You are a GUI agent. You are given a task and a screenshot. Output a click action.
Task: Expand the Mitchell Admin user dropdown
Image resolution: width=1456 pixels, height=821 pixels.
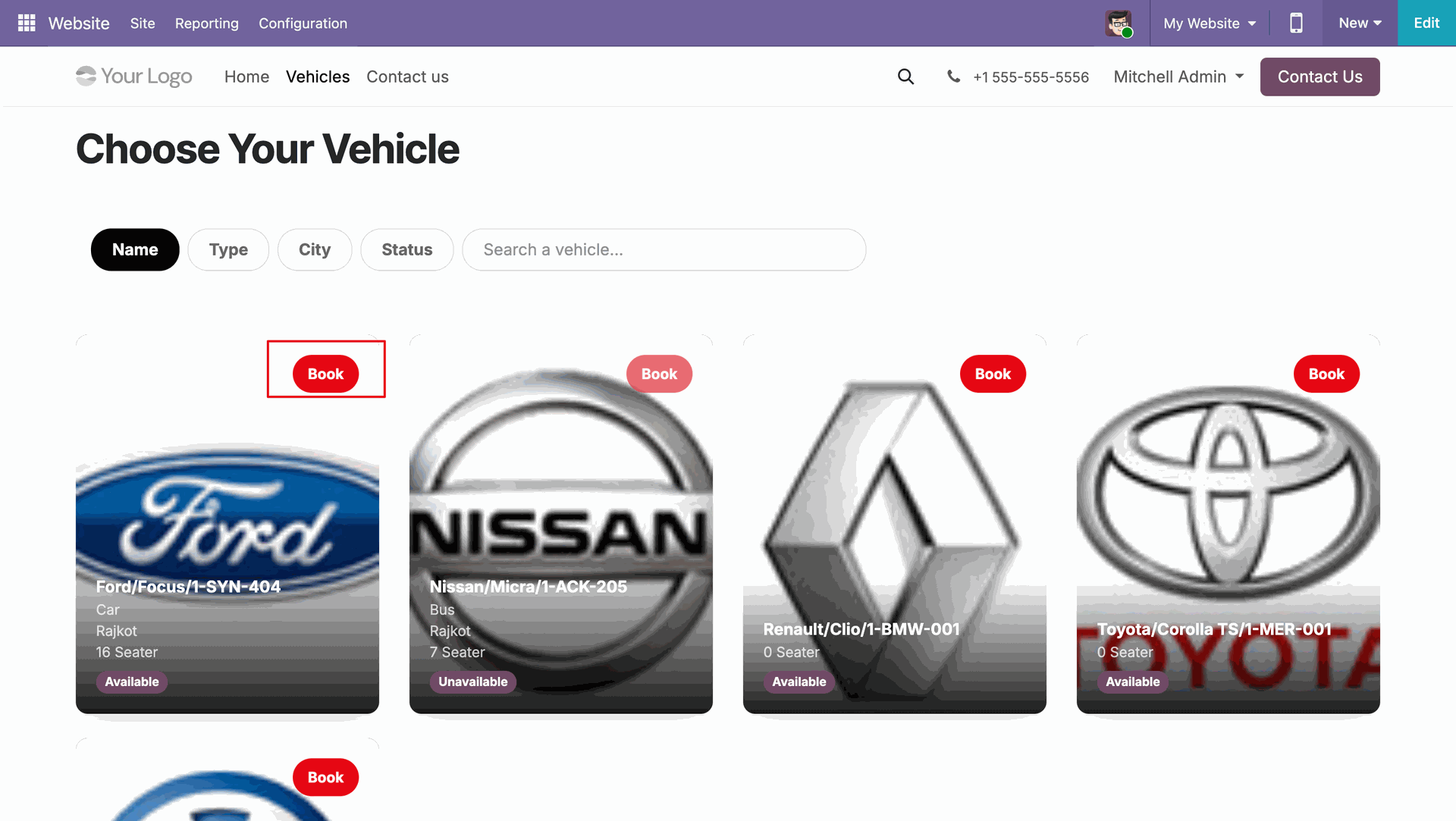1178,77
